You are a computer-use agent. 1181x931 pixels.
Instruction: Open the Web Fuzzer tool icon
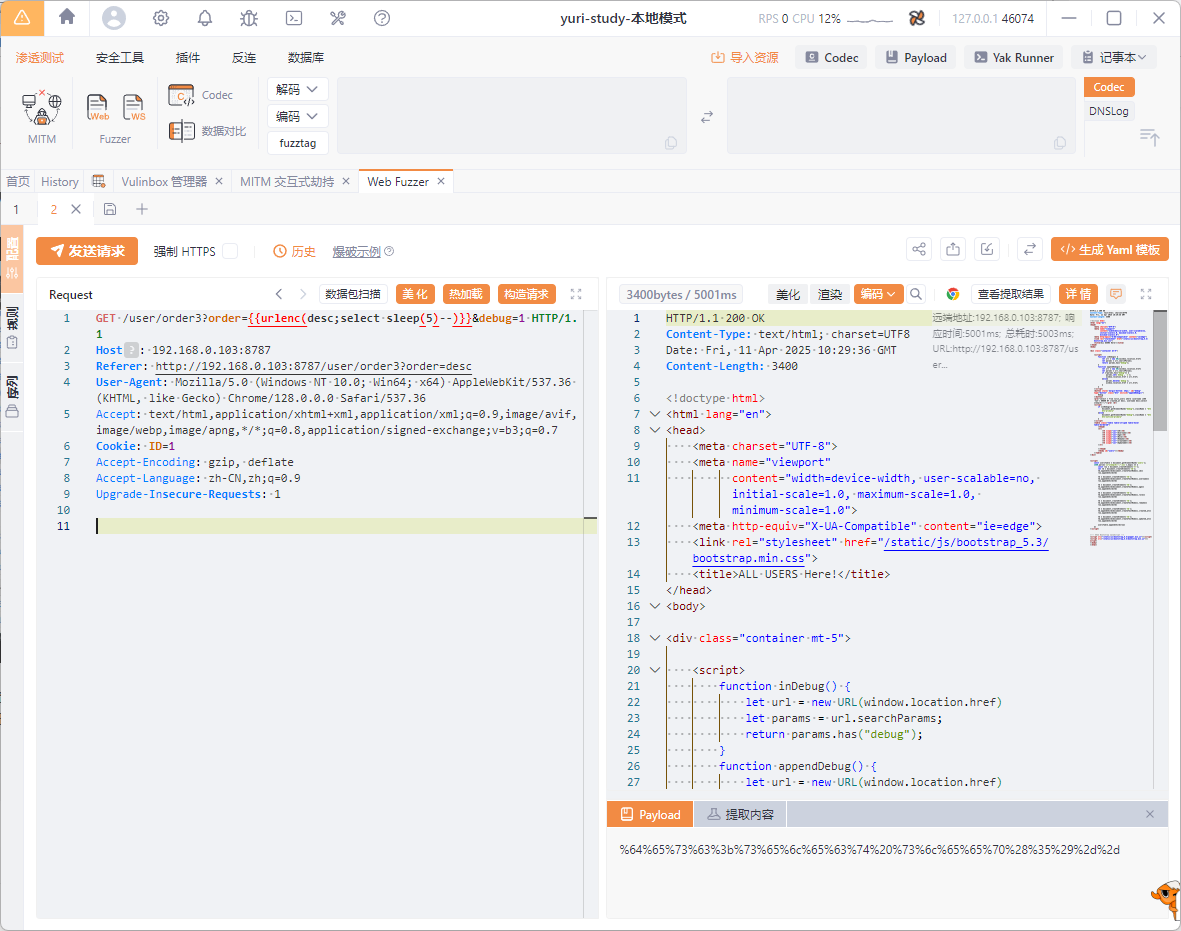[98, 108]
